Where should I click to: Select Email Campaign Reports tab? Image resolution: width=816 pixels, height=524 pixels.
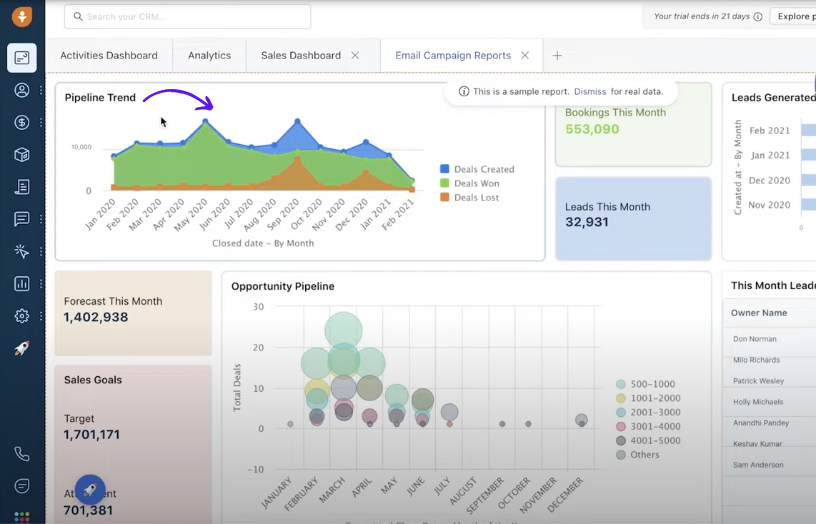tap(453, 55)
